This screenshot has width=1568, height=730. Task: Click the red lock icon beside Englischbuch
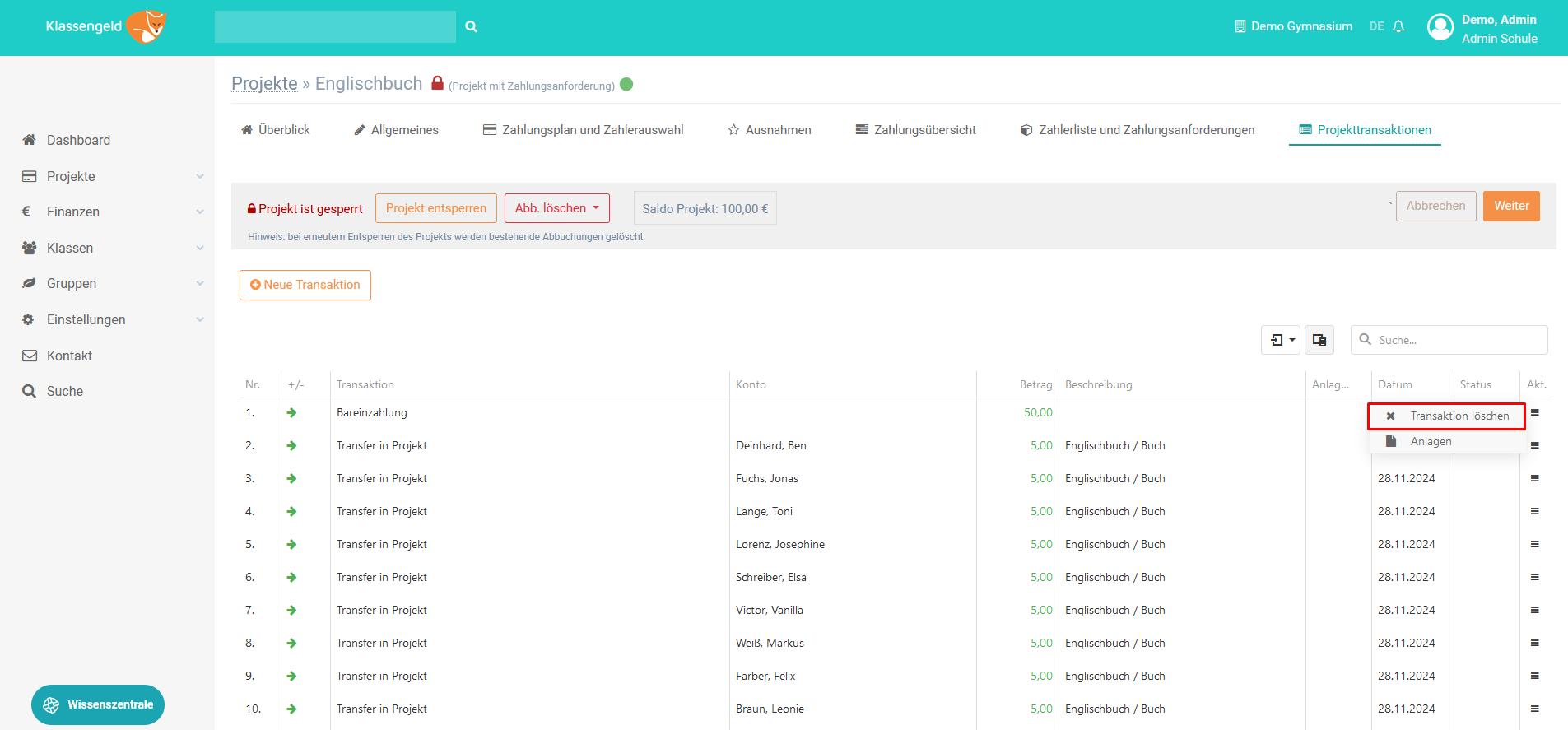coord(438,83)
